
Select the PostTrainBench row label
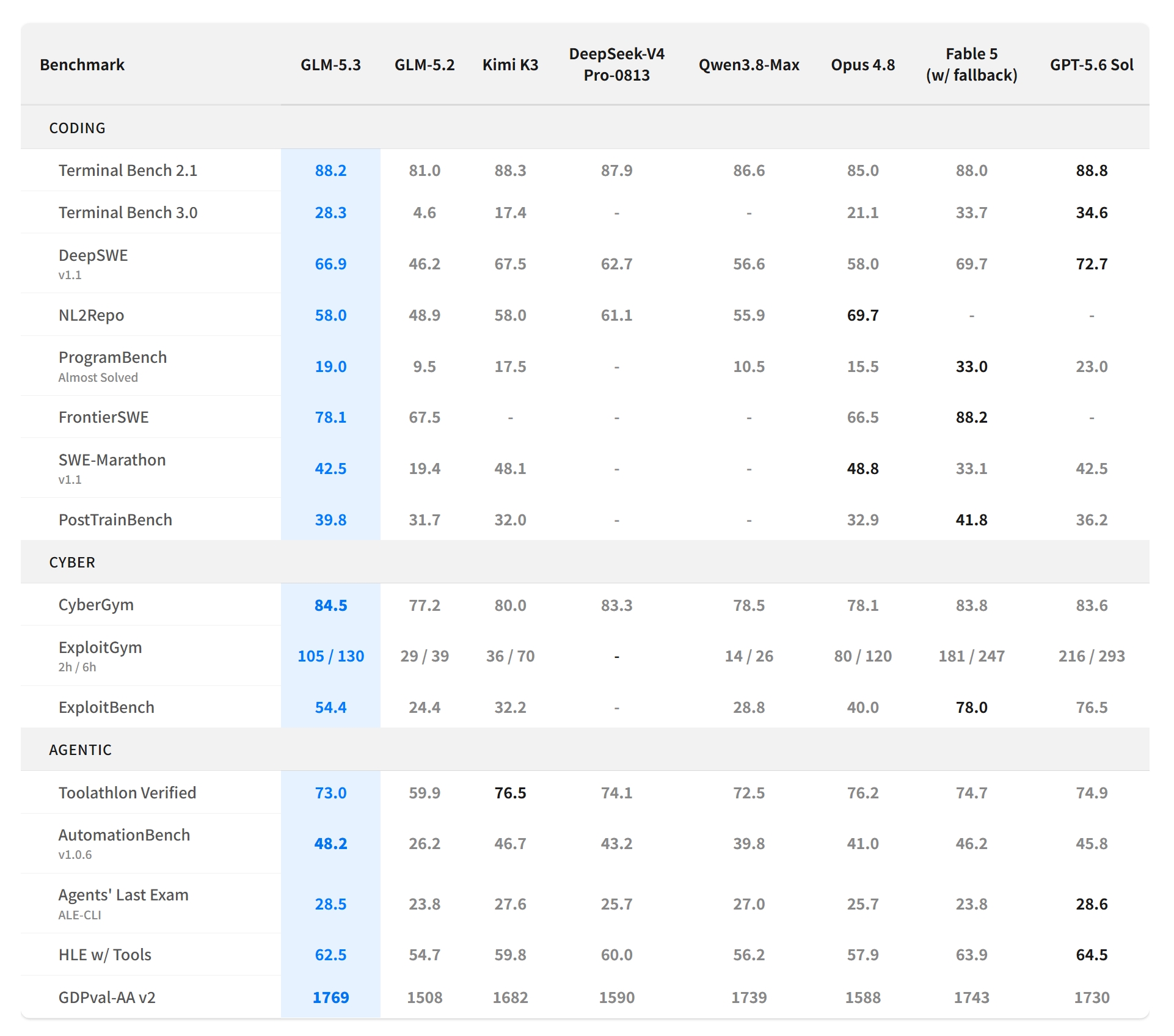coord(115,520)
